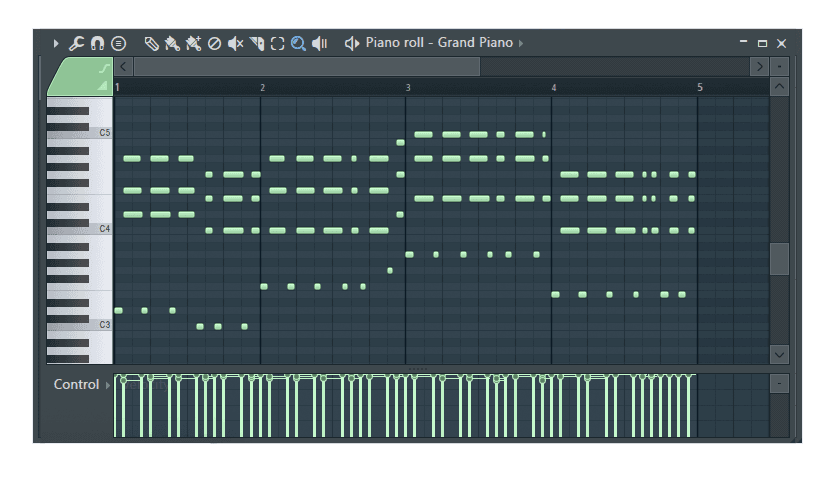Toggle the magnet snap icon
The width and height of the screenshot is (836, 484).
(97, 43)
